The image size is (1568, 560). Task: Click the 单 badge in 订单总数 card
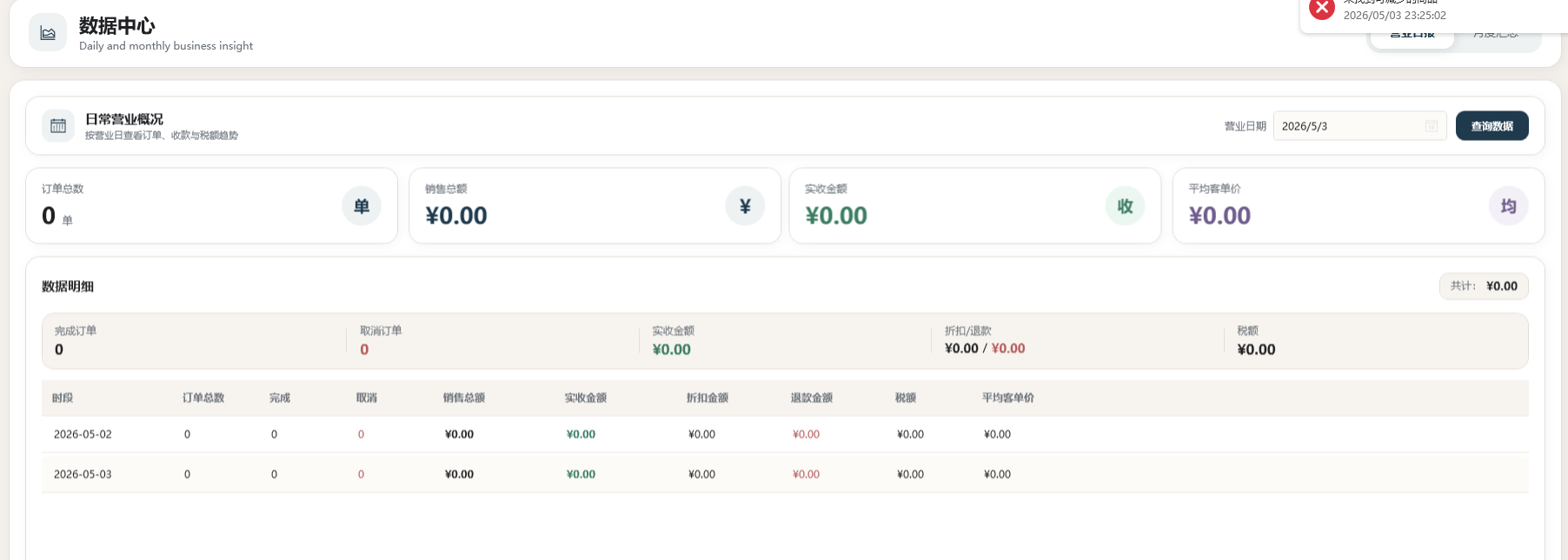tap(362, 206)
